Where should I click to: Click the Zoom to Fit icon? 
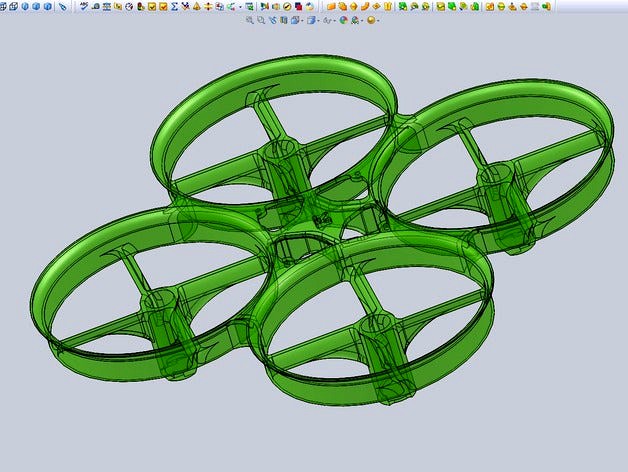(x=250, y=19)
